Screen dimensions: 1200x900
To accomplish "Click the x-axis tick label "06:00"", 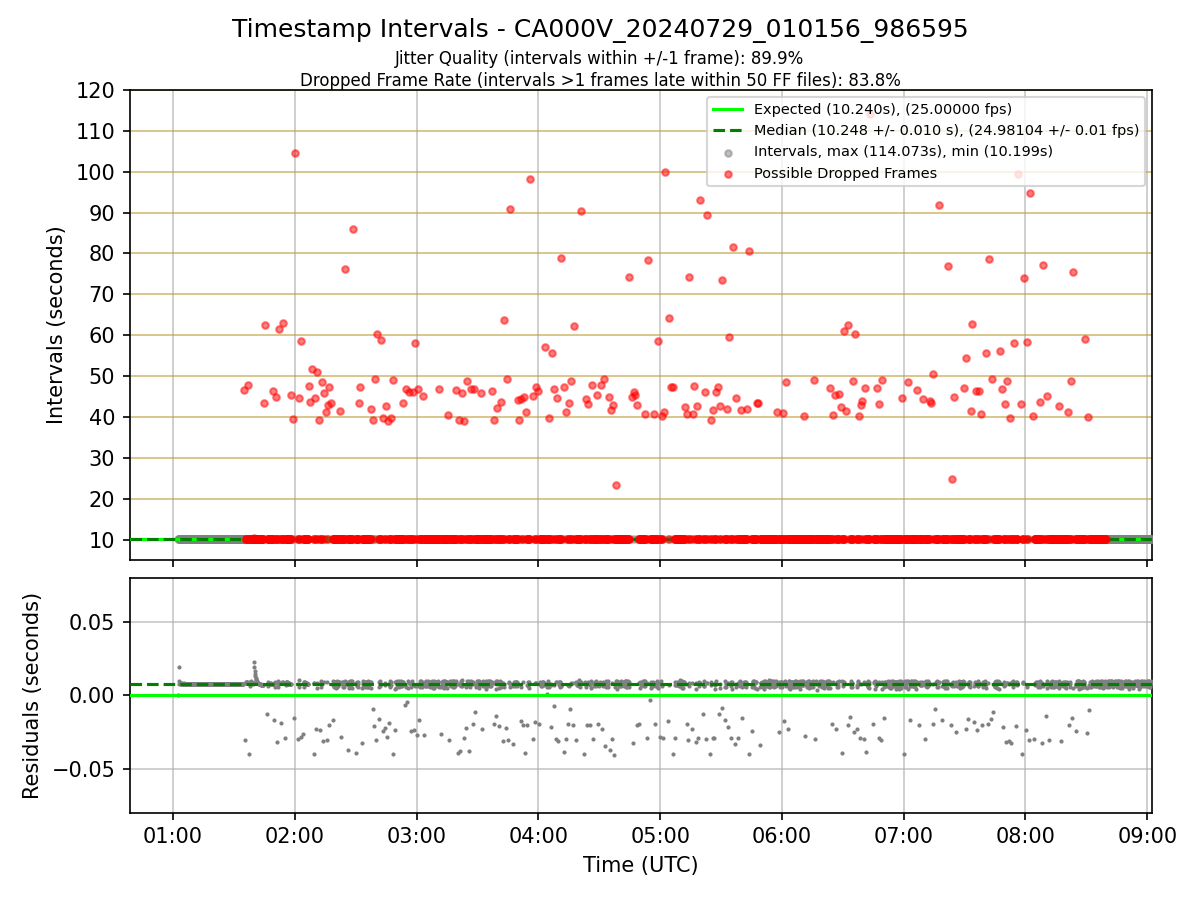I will coord(782,834).
